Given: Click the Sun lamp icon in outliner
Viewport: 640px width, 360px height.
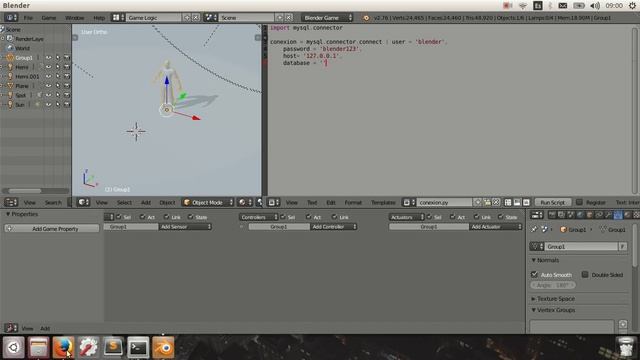Looking at the screenshot, I should tap(10, 104).
